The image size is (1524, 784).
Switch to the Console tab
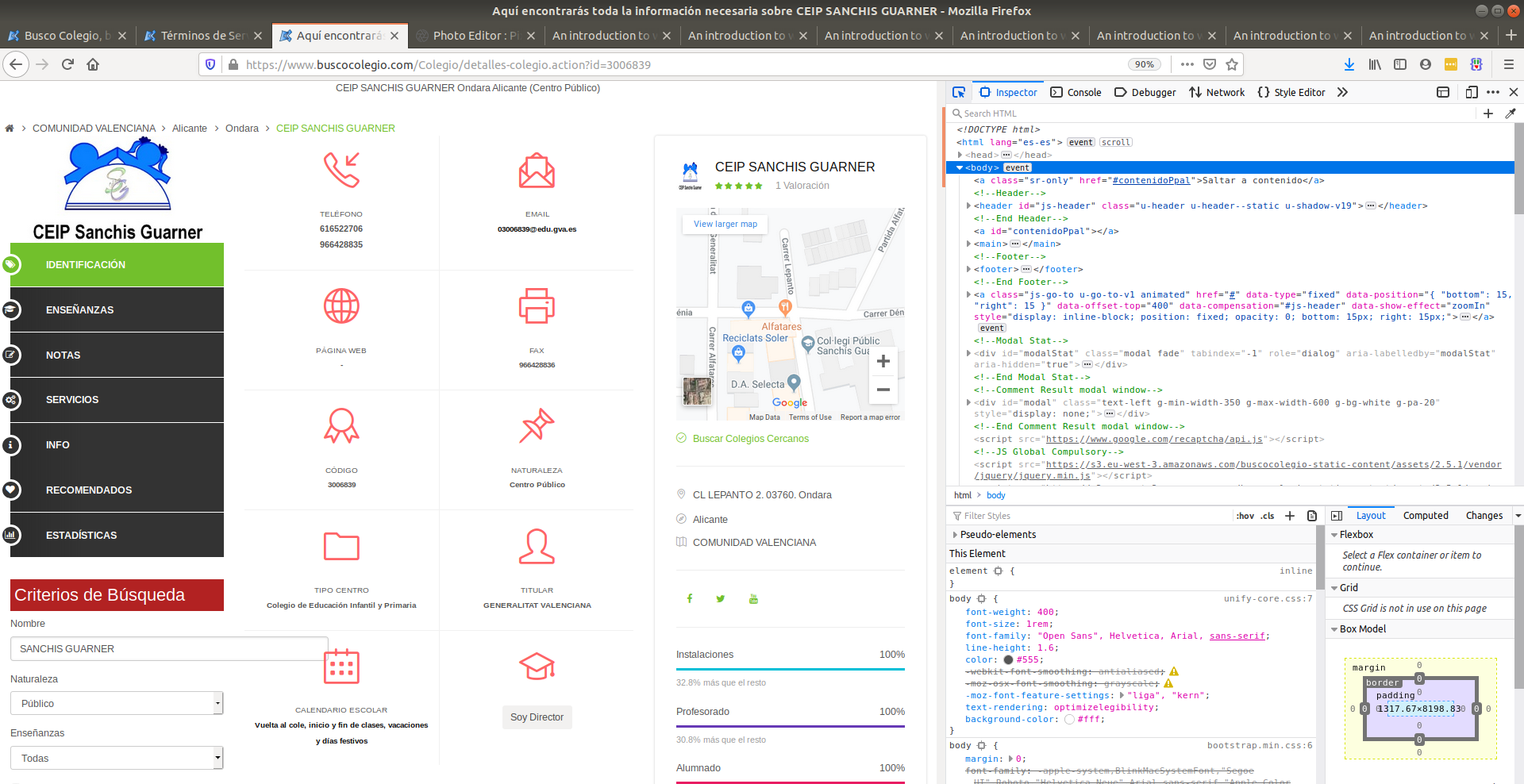point(1076,92)
